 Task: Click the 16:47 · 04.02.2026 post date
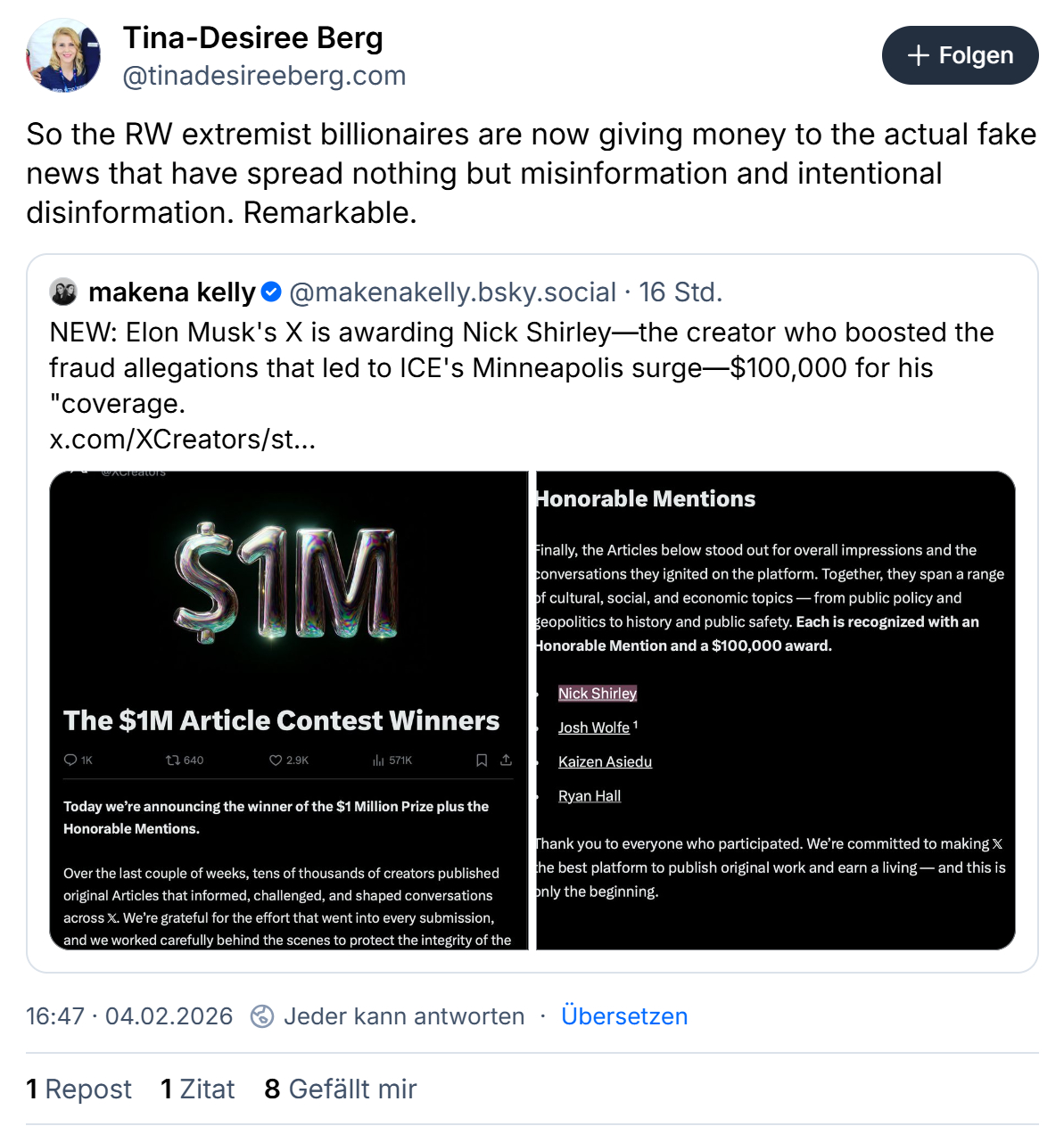pyautogui.click(x=129, y=1016)
